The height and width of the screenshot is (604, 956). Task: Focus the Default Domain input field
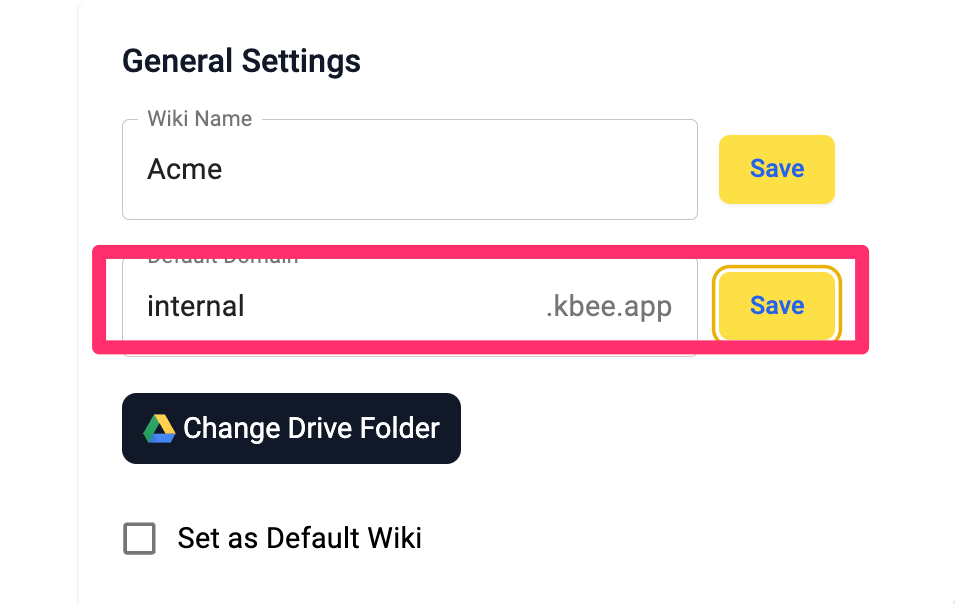point(410,306)
